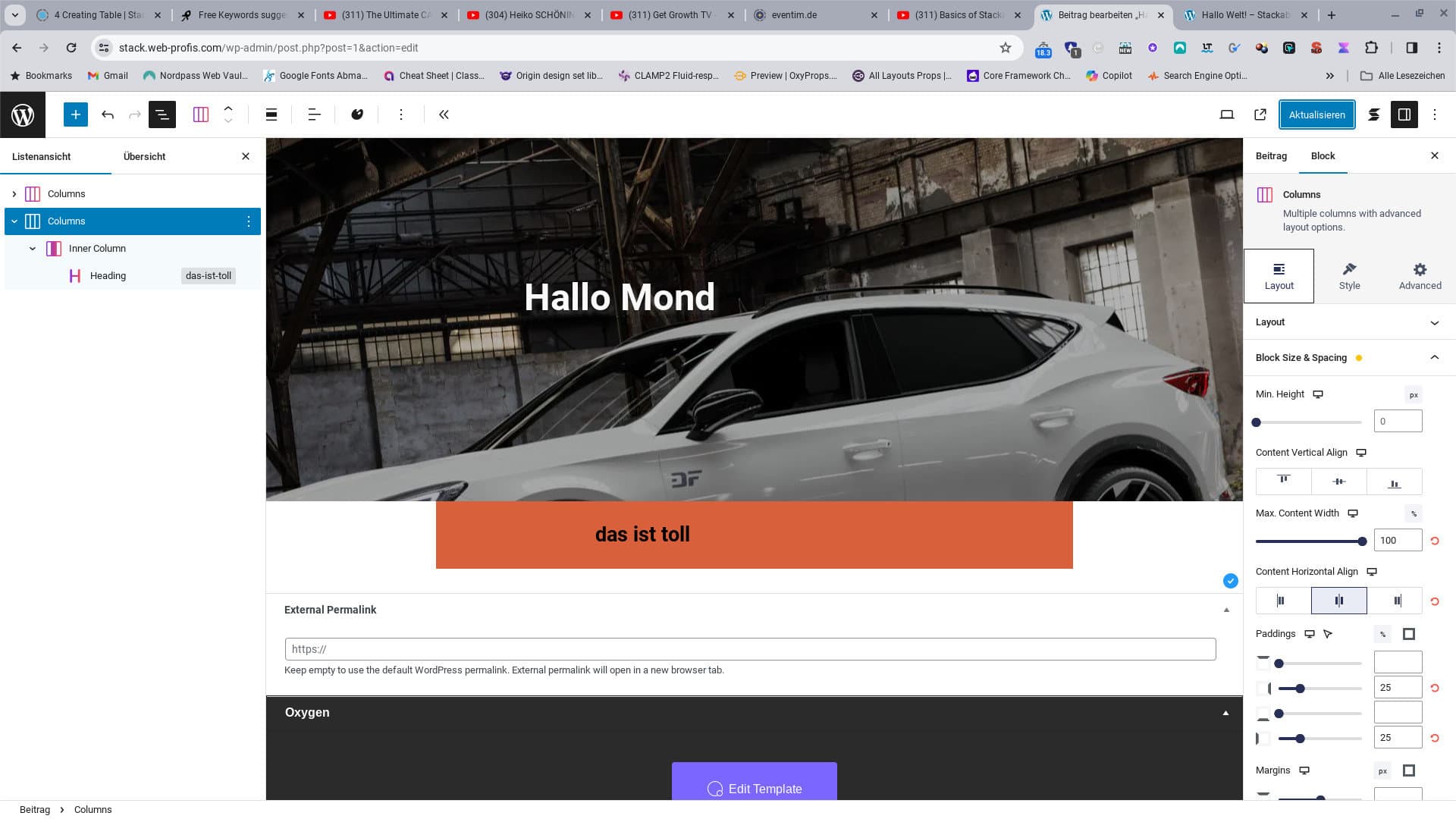Click the External Permalink URL field
The height and width of the screenshot is (819, 1456).
click(x=749, y=649)
